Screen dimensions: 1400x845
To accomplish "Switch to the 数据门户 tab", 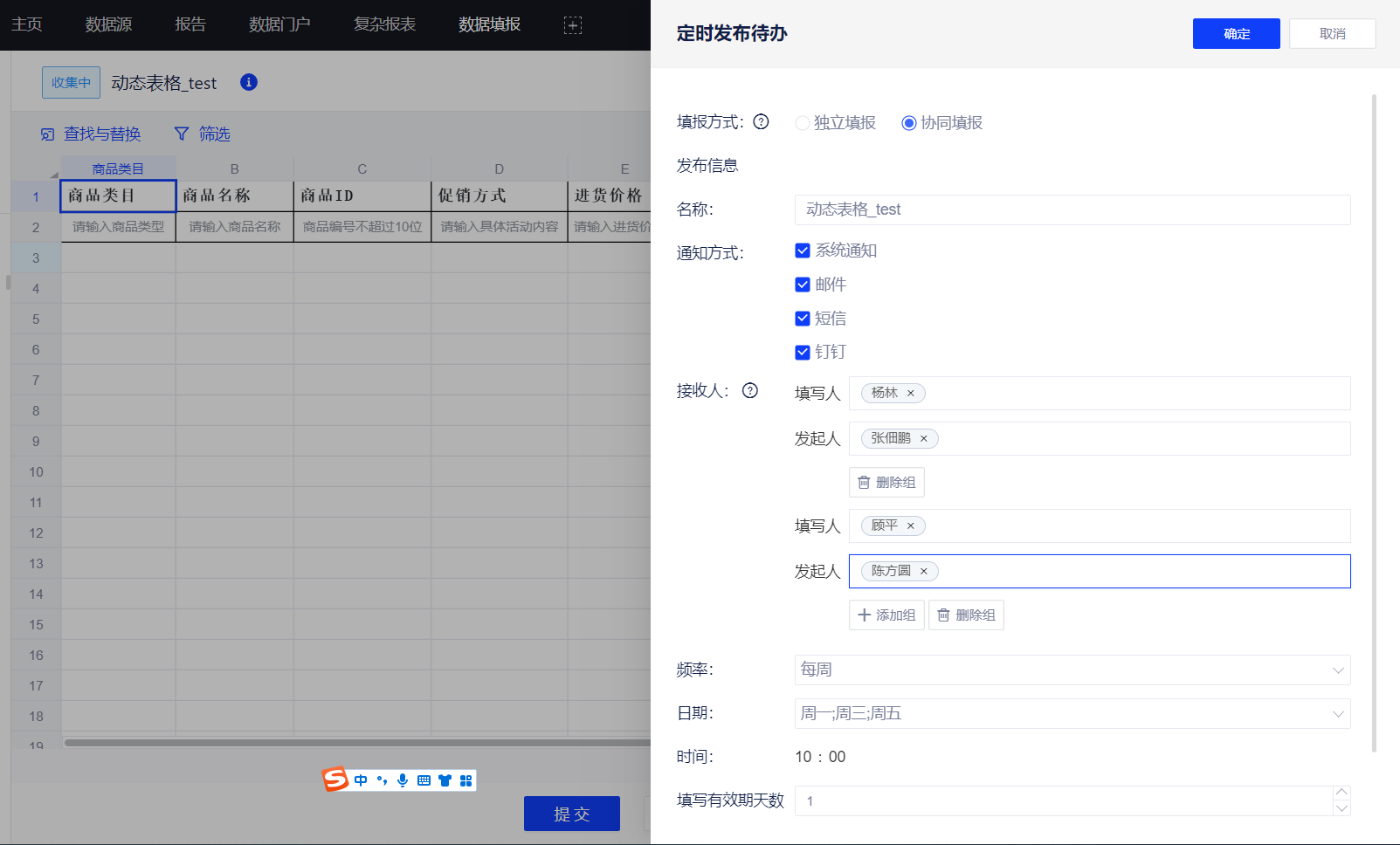I will (279, 24).
